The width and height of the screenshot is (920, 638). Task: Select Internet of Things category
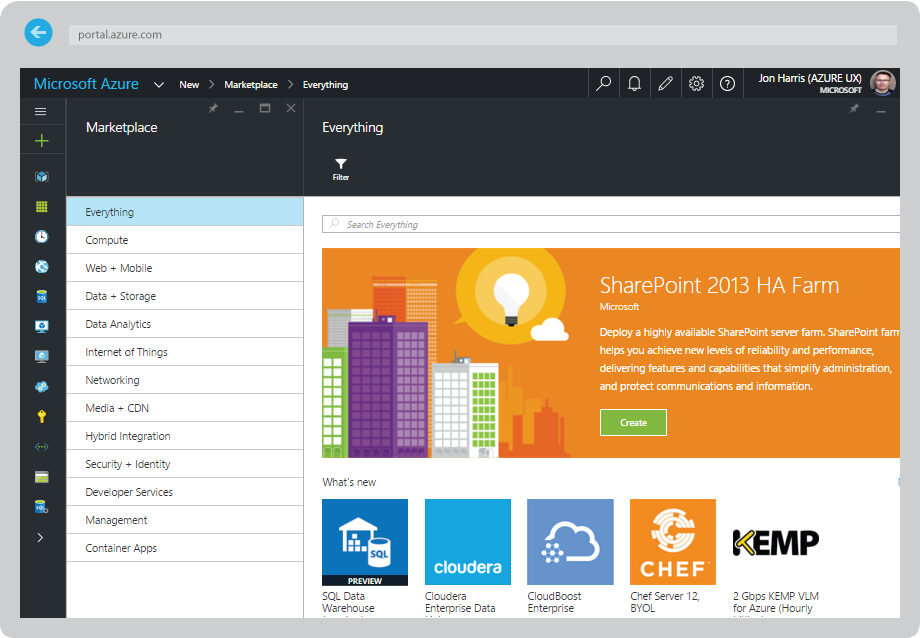click(x=184, y=352)
